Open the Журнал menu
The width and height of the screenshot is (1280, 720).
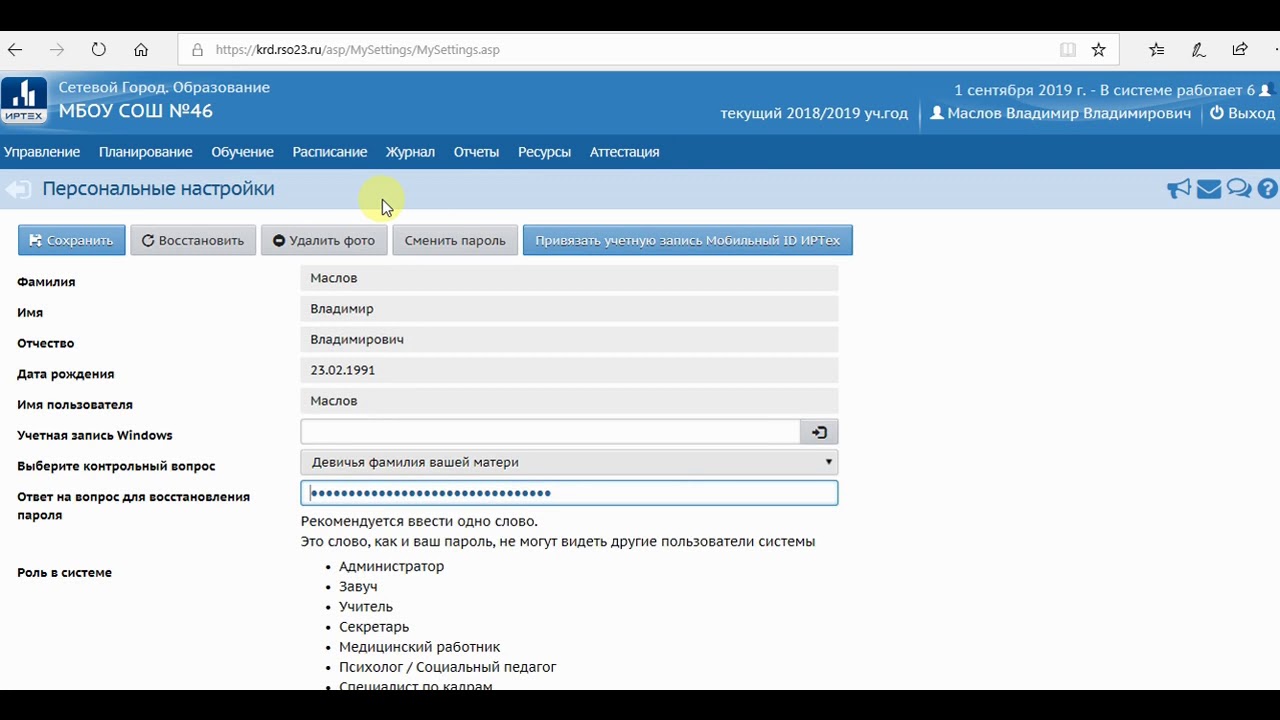pyautogui.click(x=410, y=152)
